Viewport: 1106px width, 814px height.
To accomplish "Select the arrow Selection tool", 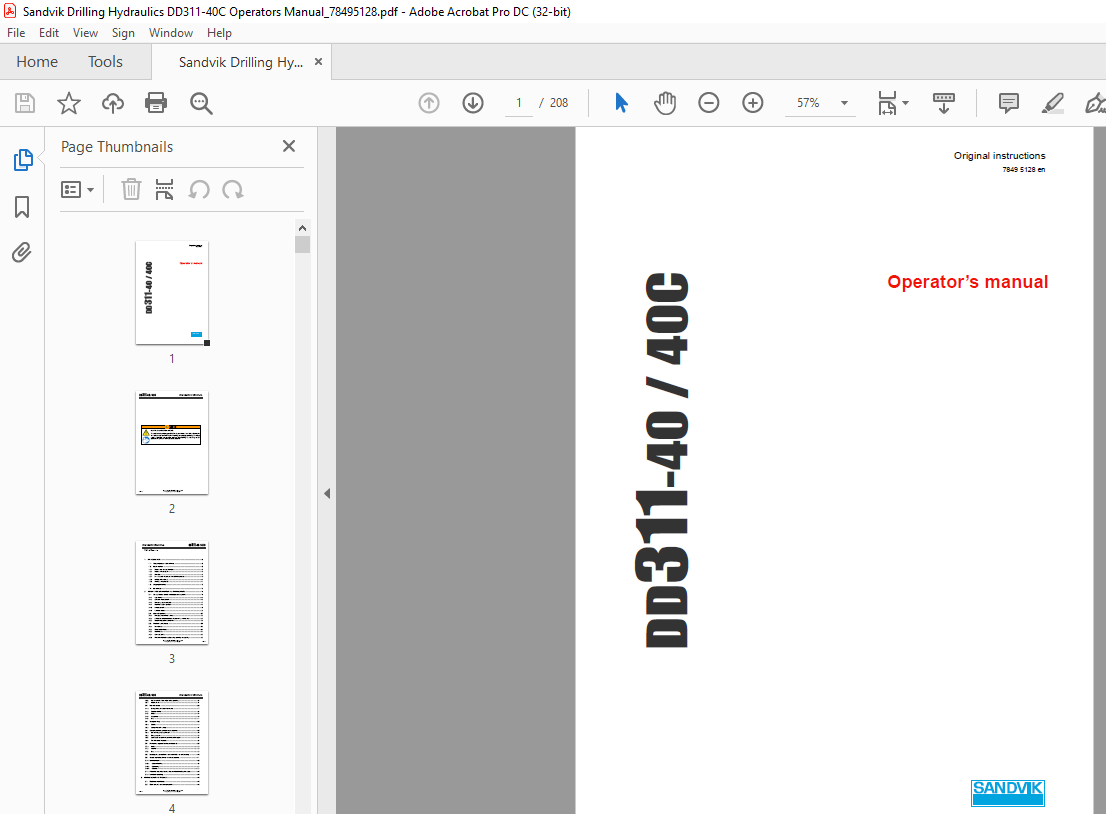I will (621, 103).
